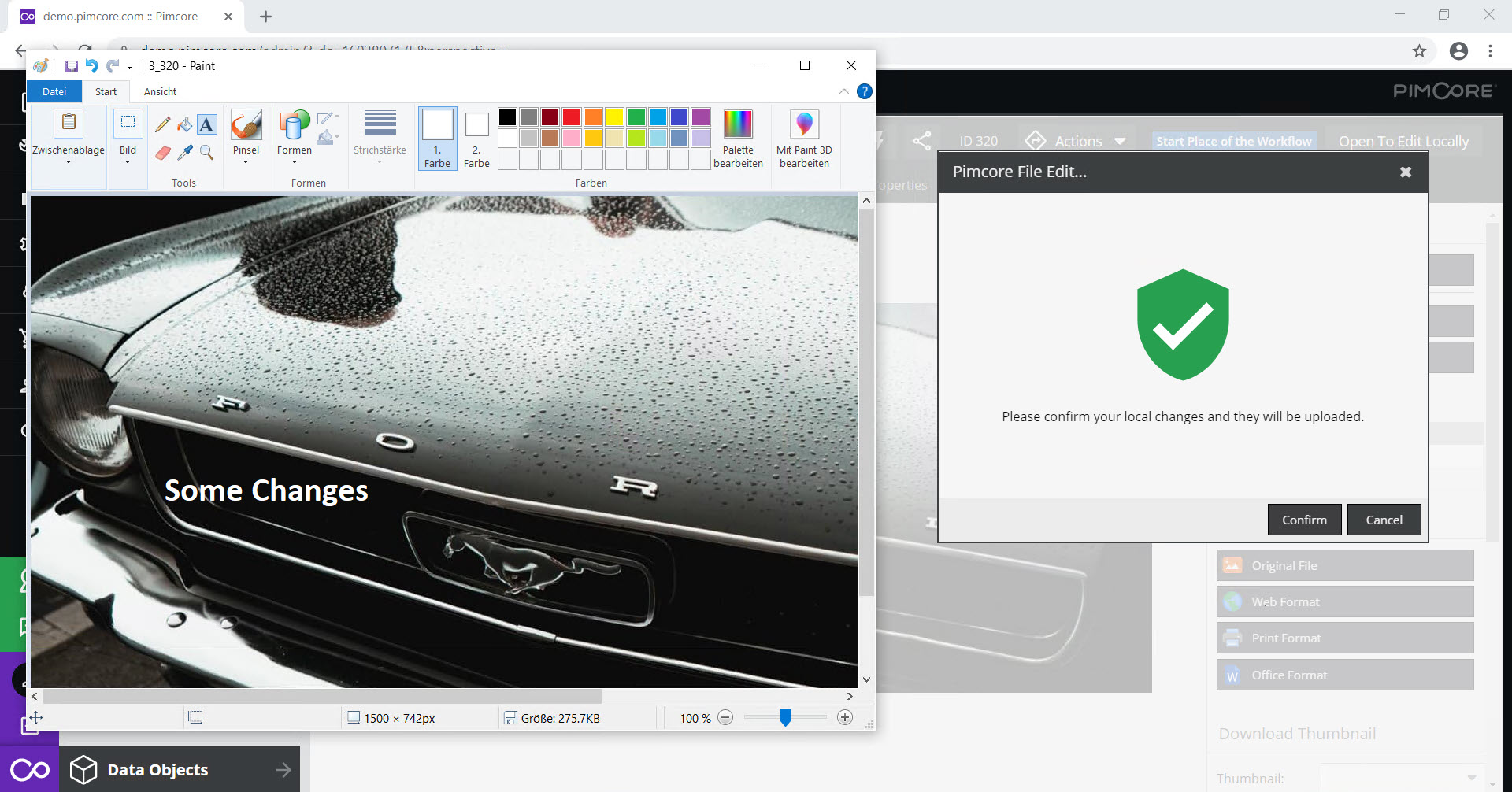Viewport: 1512px width, 792px height.
Task: Pick the yellow color swatch
Action: (614, 117)
